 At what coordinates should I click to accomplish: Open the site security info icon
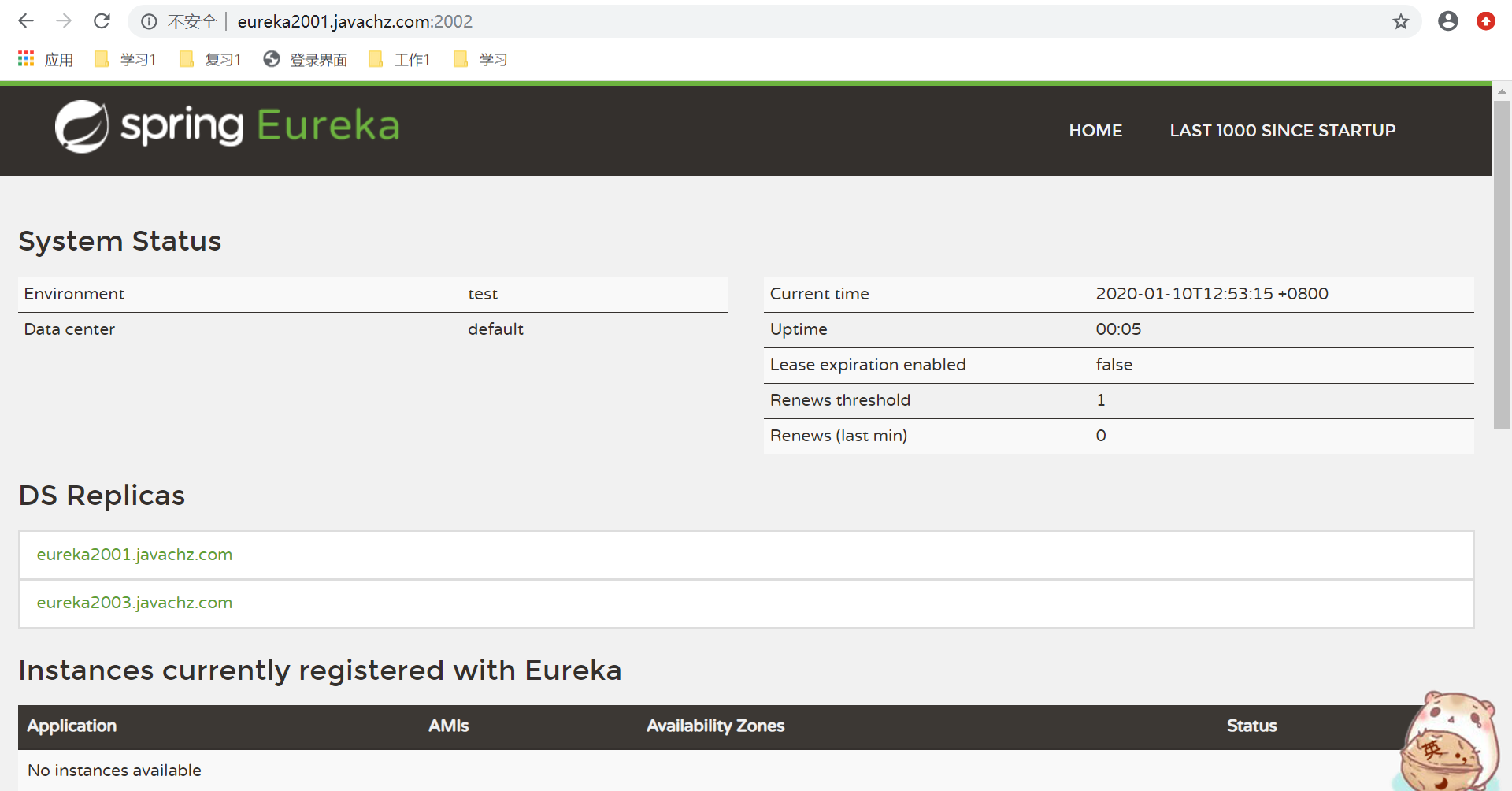149,22
